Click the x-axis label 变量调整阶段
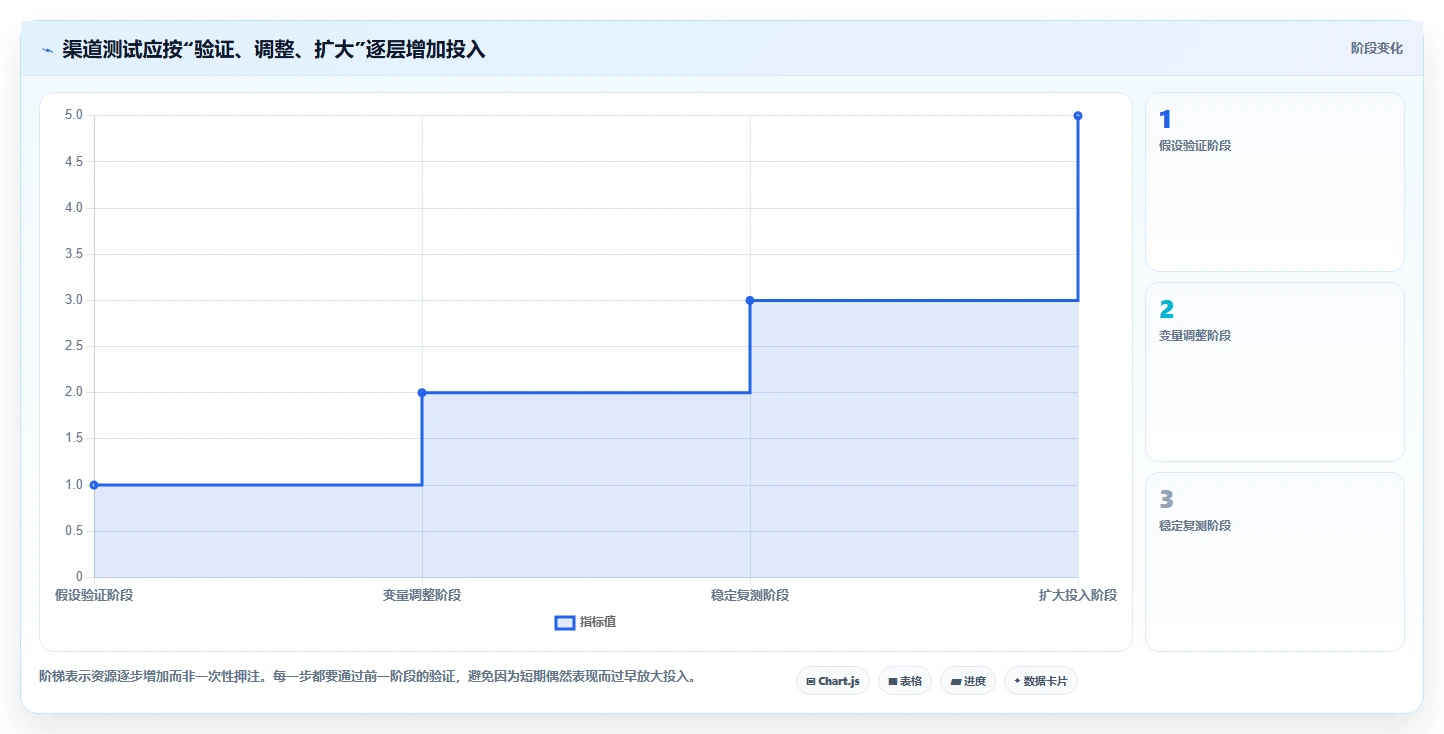Image resolution: width=1444 pixels, height=734 pixels. pyautogui.click(x=422, y=595)
